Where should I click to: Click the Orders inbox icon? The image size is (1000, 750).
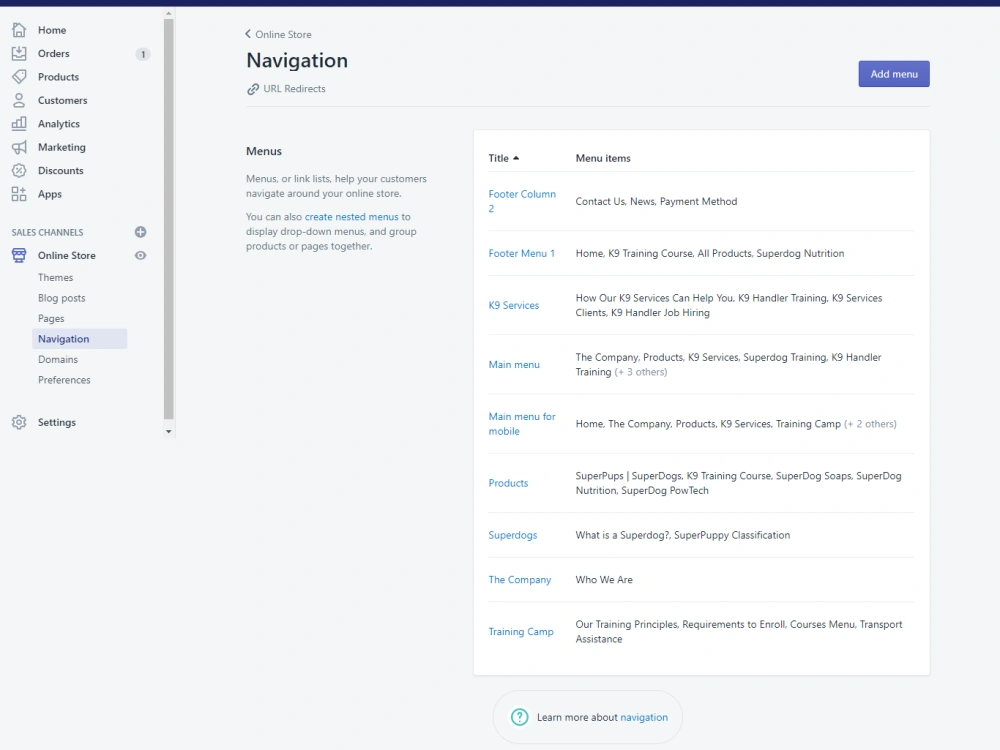(x=19, y=54)
